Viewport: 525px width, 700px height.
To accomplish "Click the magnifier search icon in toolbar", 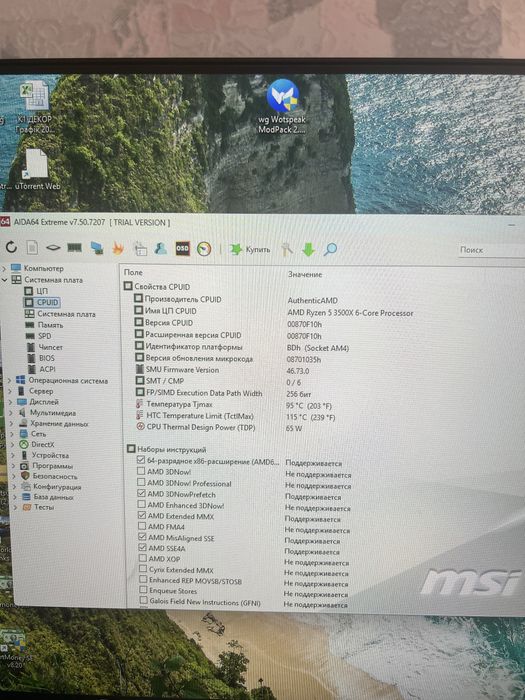I will click(x=330, y=249).
